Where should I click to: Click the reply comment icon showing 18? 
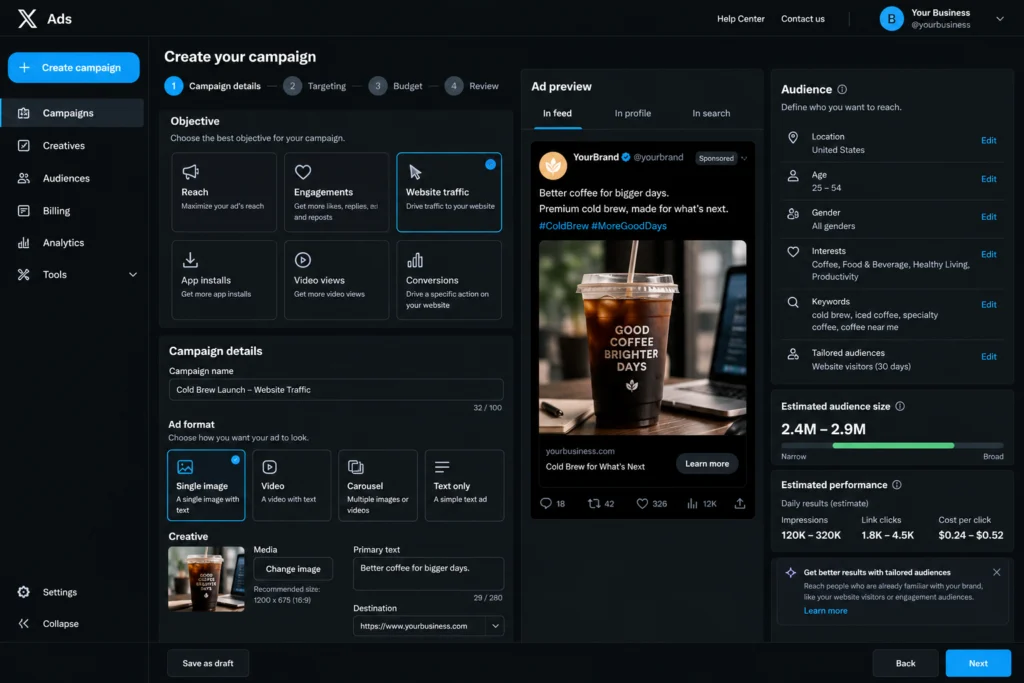pyautogui.click(x=546, y=503)
